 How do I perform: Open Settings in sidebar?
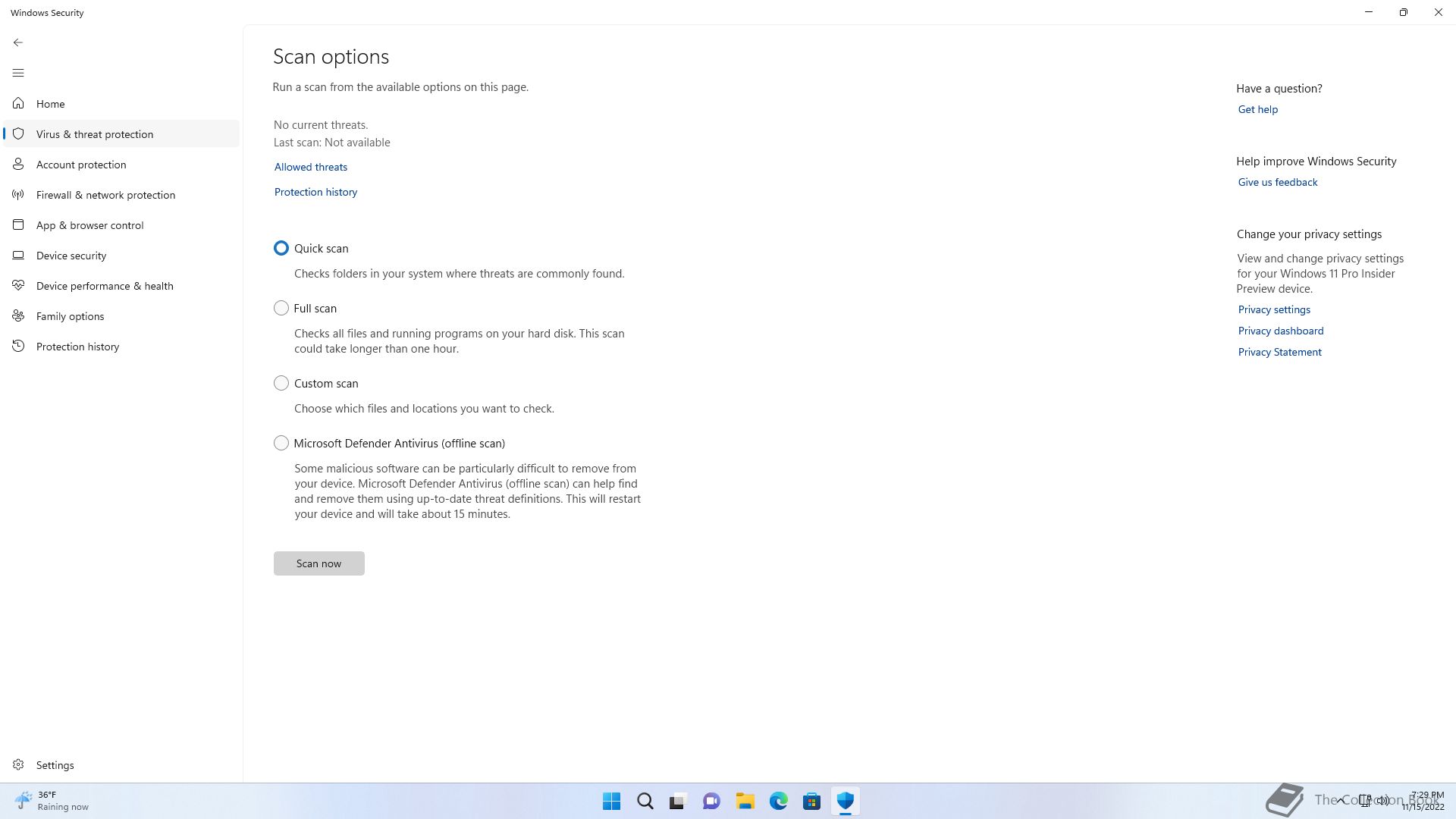tap(121, 764)
